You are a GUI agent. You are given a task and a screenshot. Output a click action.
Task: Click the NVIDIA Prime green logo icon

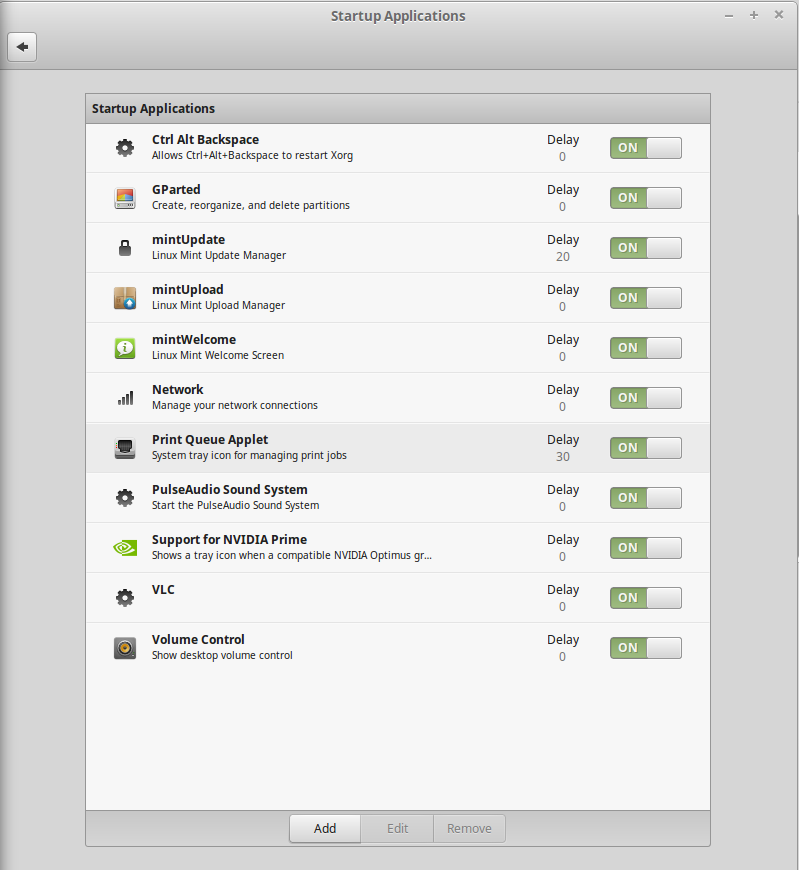tap(124, 548)
